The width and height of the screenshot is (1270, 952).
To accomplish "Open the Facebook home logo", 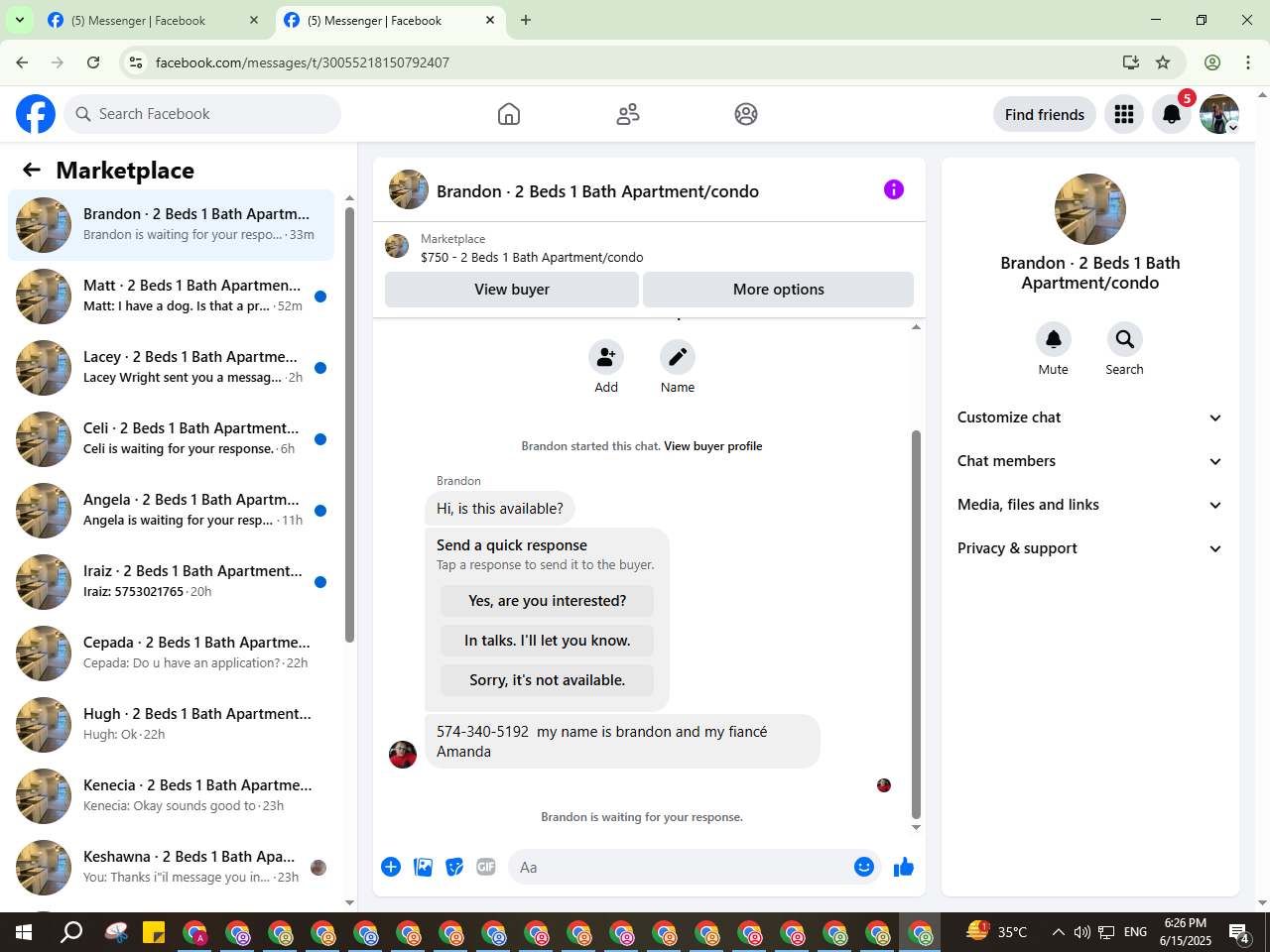I will [x=36, y=114].
